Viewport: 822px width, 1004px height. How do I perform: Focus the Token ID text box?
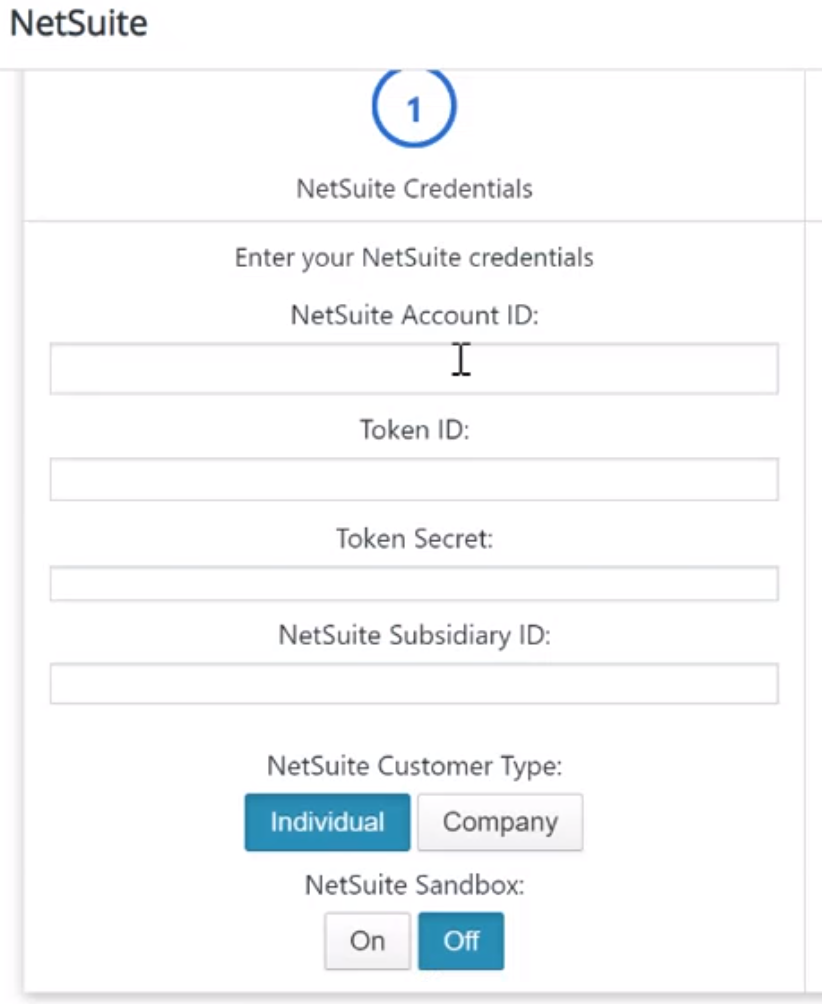pos(414,480)
